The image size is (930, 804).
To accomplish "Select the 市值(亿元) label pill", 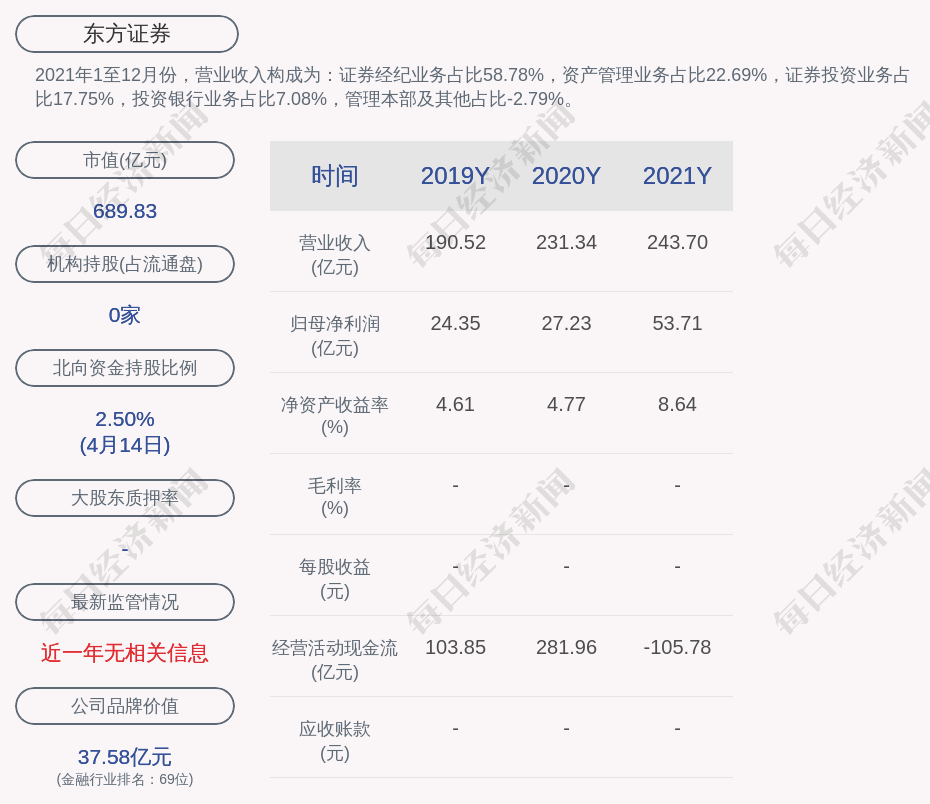I will (x=125, y=160).
